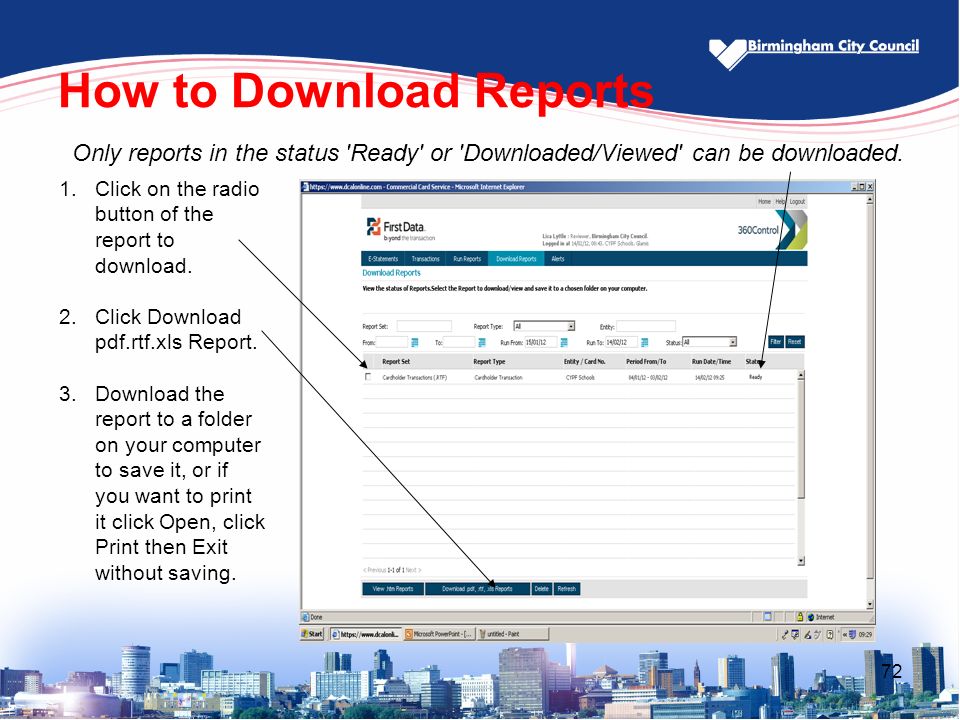Click the From date field
Screen dimensions: 960x720
click(392, 342)
